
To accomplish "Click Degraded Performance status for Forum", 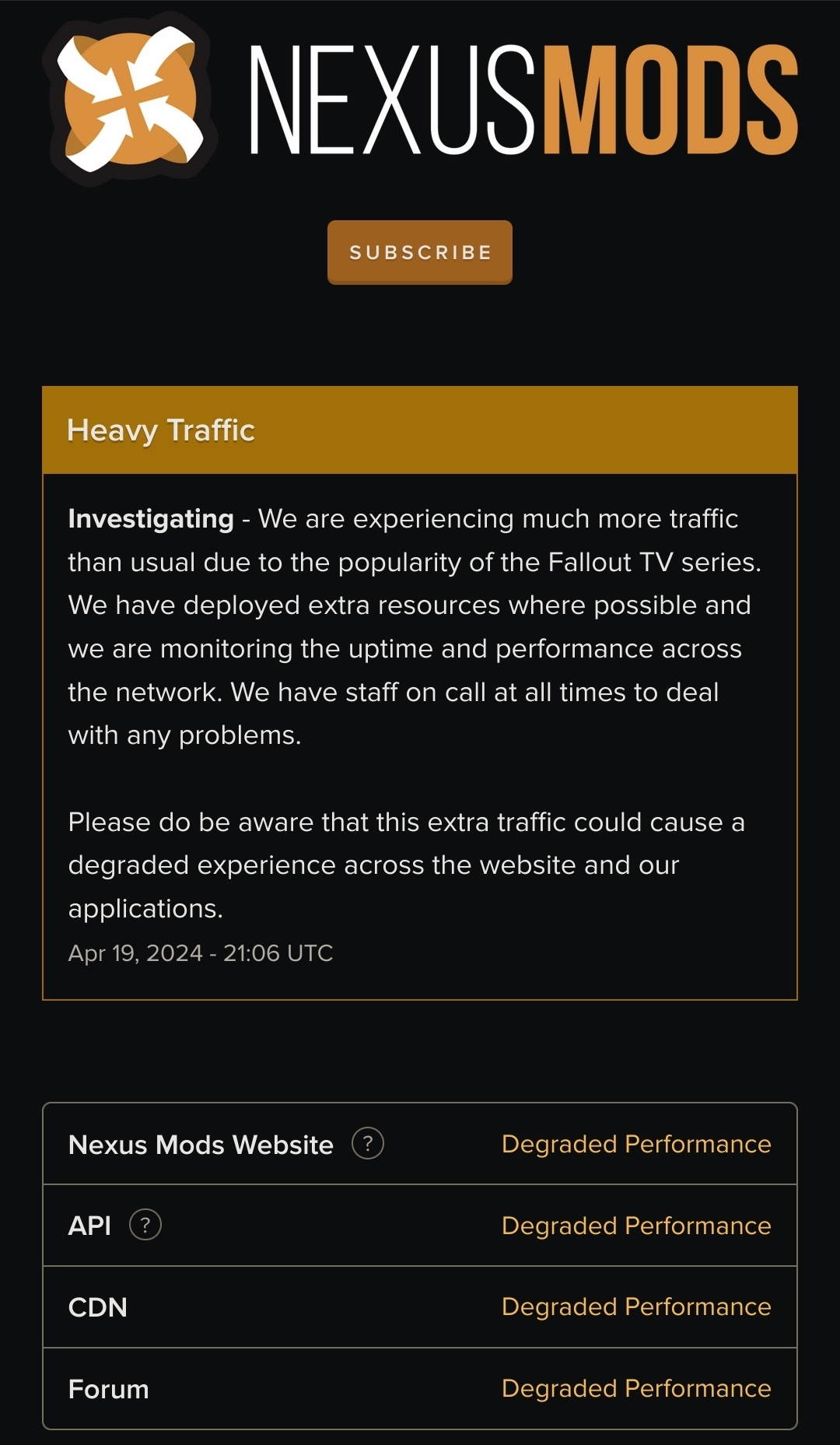I will click(636, 1388).
